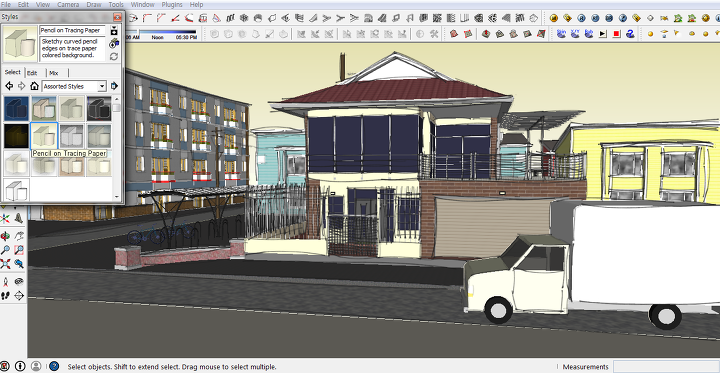Viewport: 720px width, 373px height.
Task: Toggle the secondary selection pane icon
Action: pyautogui.click(x=114, y=31)
